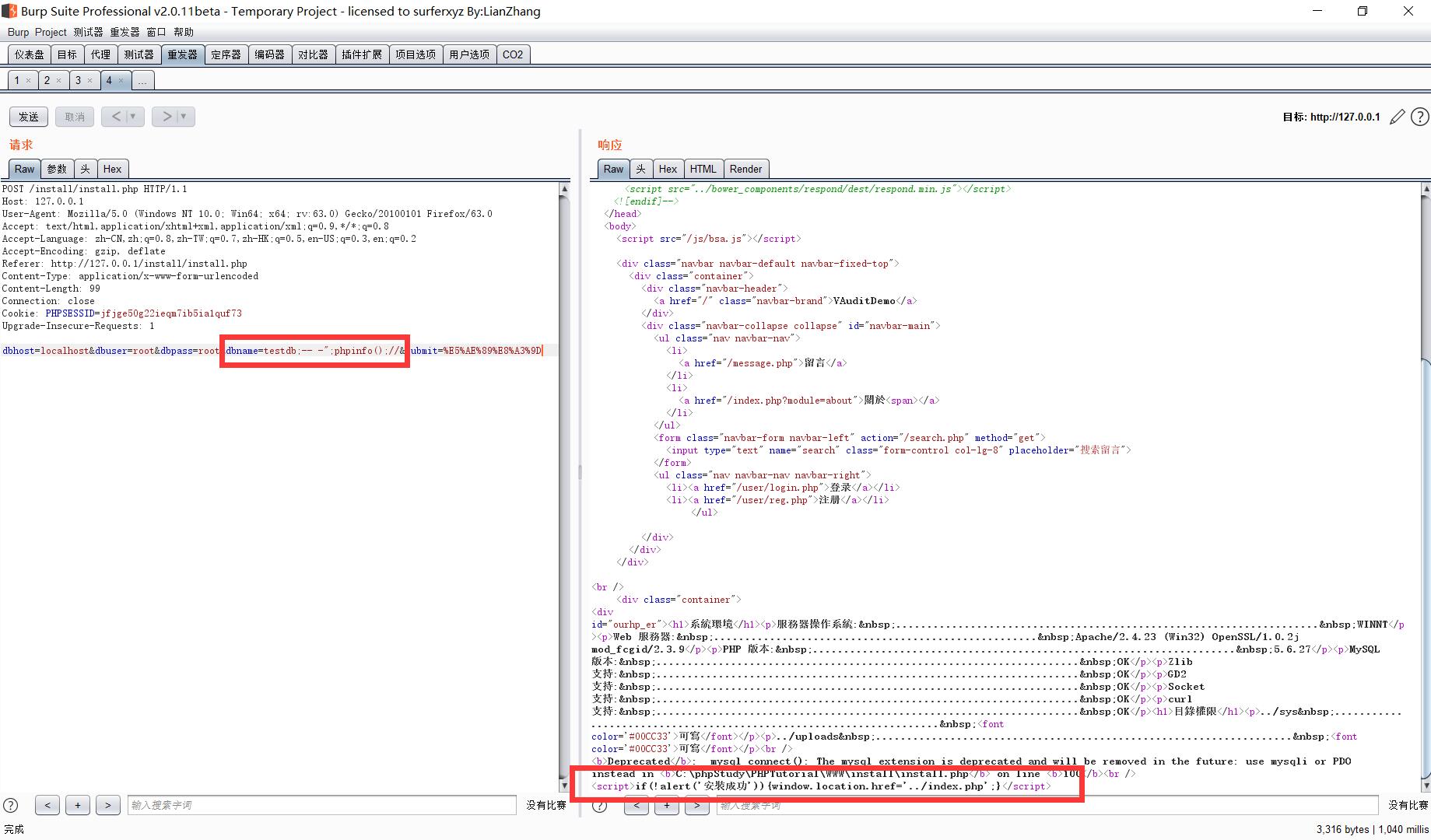Click request scrollbar up arrow
Screen dimensions: 1431x840
coord(564,189)
